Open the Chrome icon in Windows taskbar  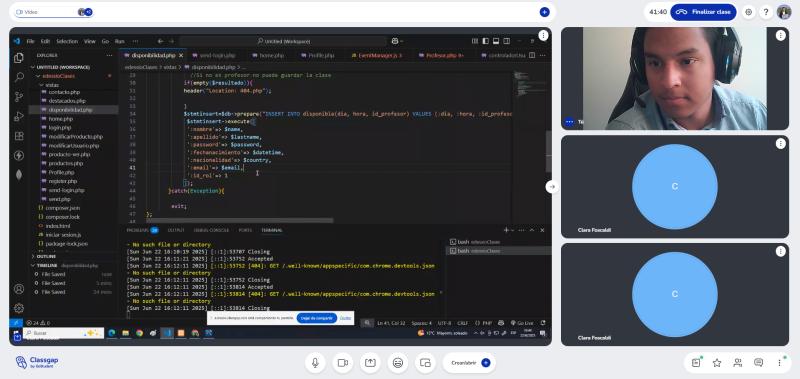pyautogui.click(x=139, y=333)
